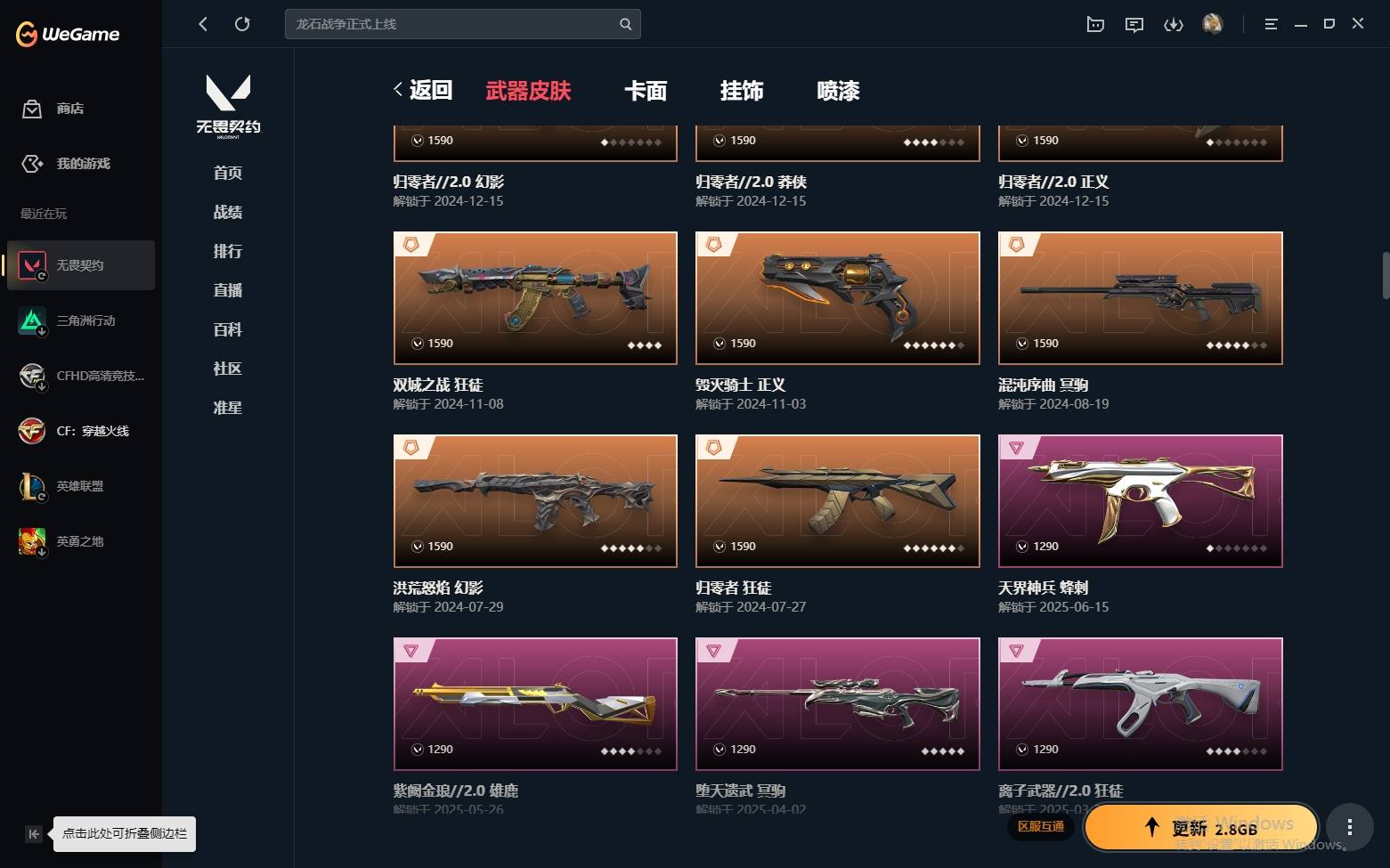Image resolution: width=1390 pixels, height=868 pixels.
Task: Go back using the top bar arrow
Action: click(x=203, y=24)
